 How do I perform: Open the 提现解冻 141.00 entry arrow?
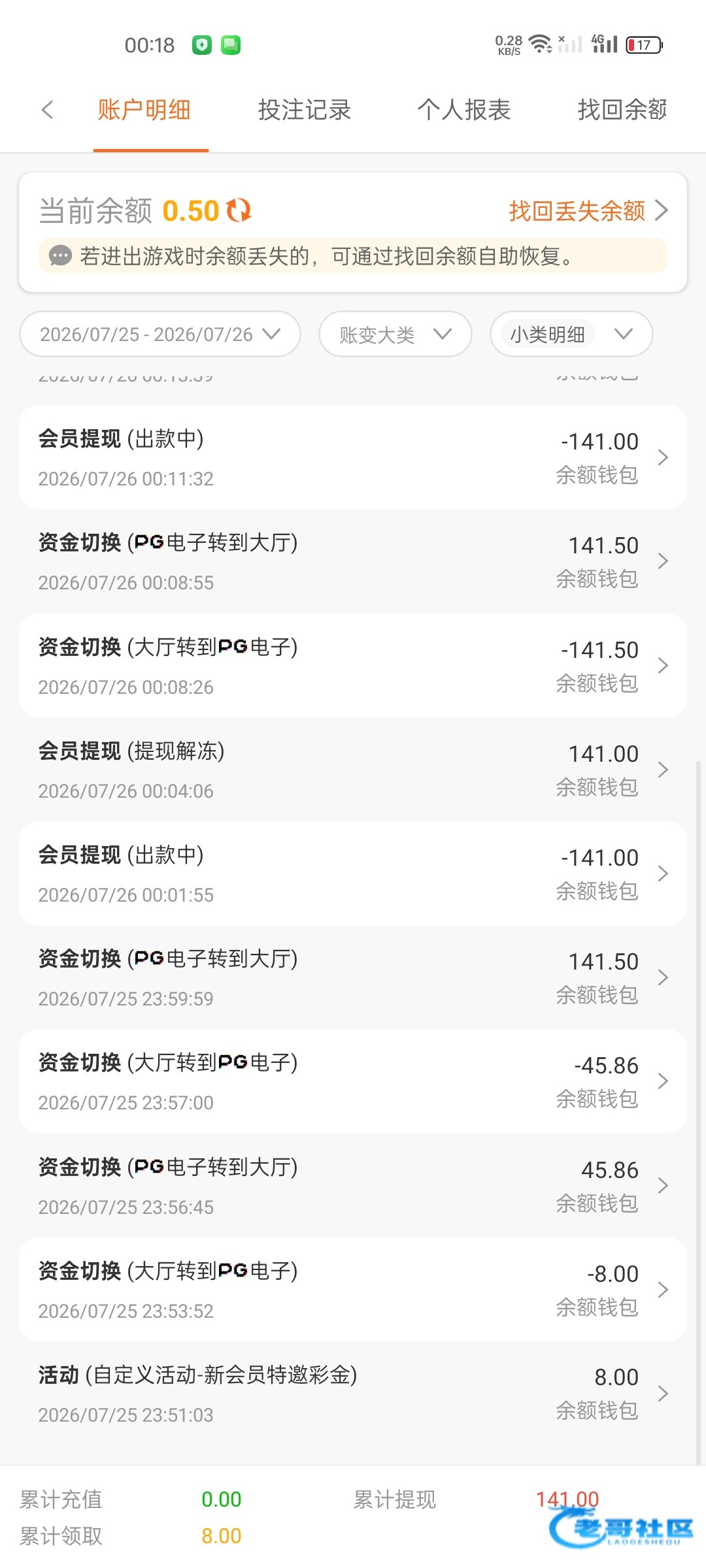[663, 770]
